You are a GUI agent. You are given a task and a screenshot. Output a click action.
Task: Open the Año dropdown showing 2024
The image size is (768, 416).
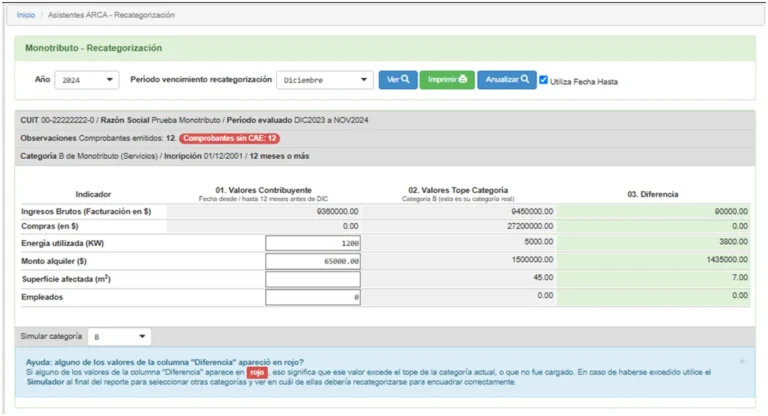pyautogui.click(x=87, y=80)
